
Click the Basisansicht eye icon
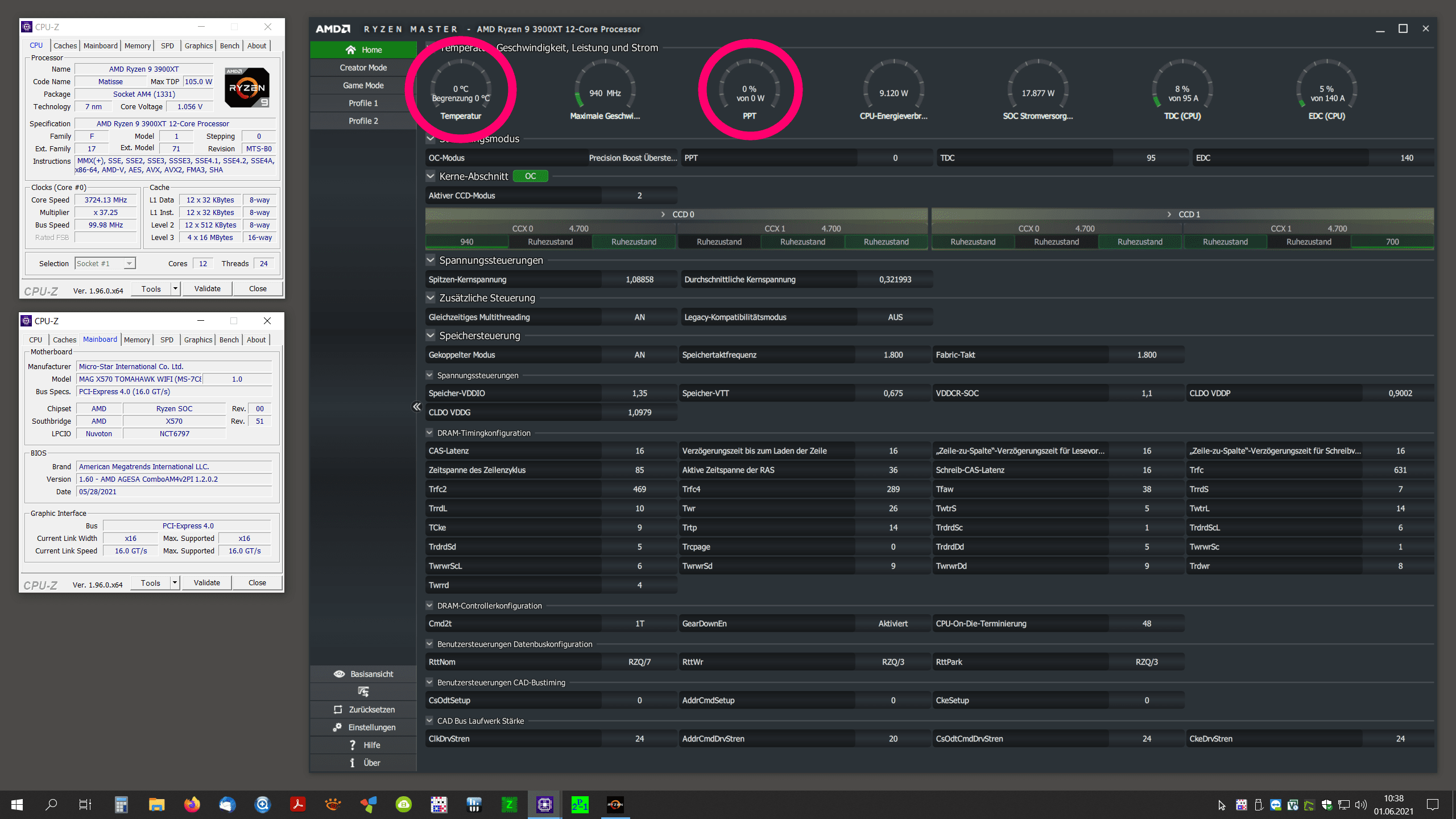[x=339, y=674]
